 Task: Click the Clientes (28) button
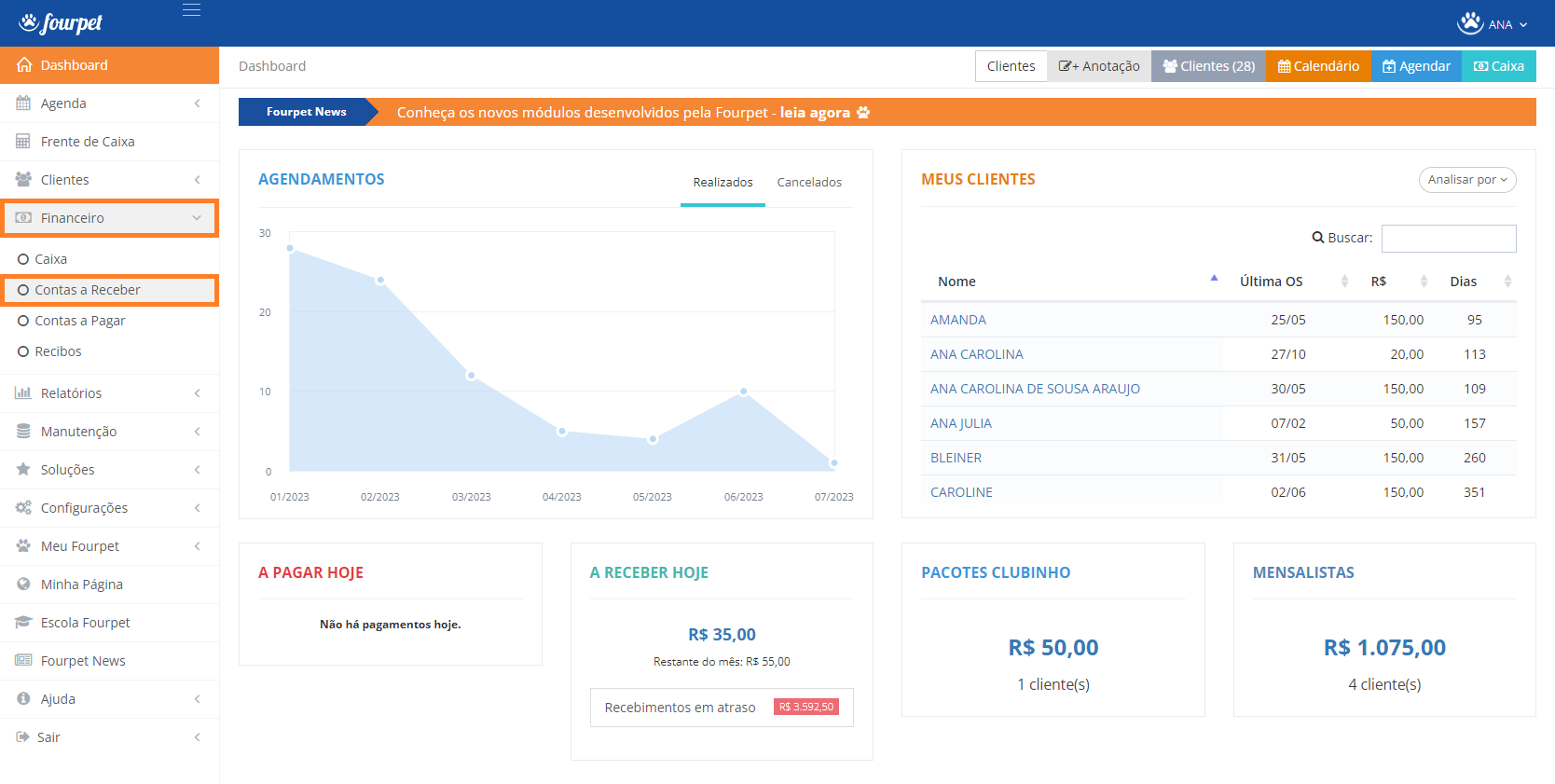click(x=1208, y=66)
